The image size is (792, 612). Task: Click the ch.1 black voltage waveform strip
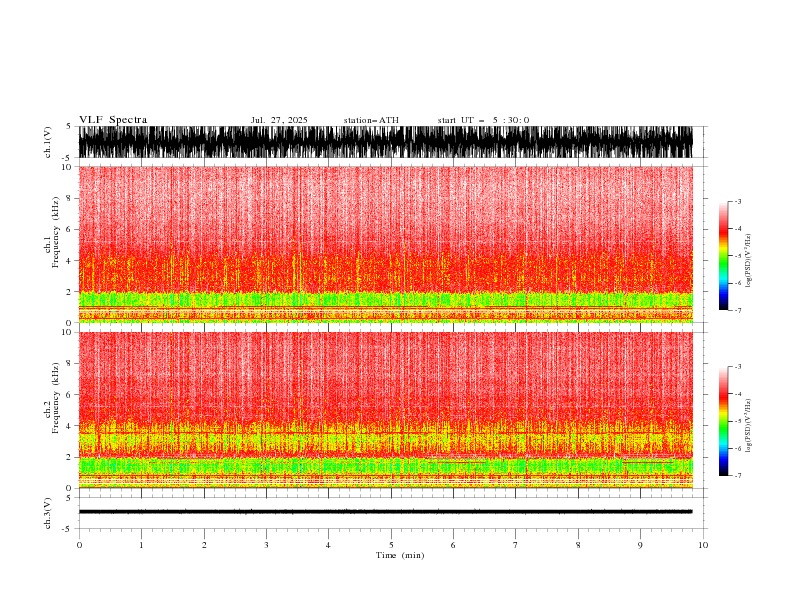click(x=385, y=142)
